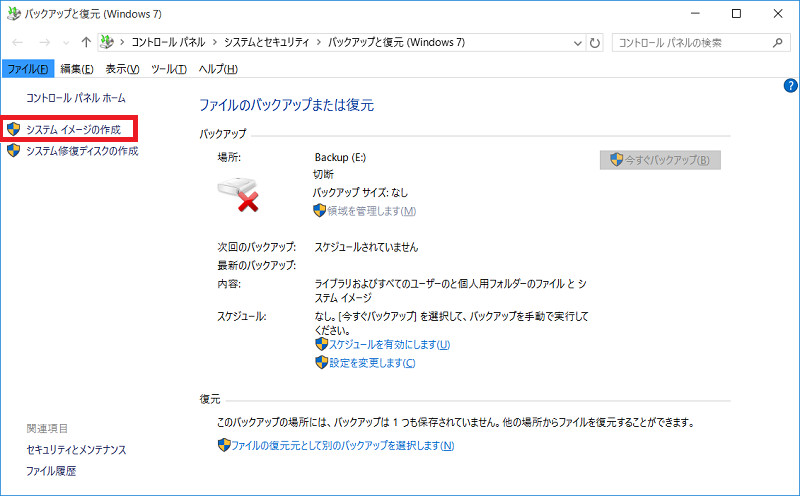Click スケジュールを有効にします(U) link

coord(389,345)
